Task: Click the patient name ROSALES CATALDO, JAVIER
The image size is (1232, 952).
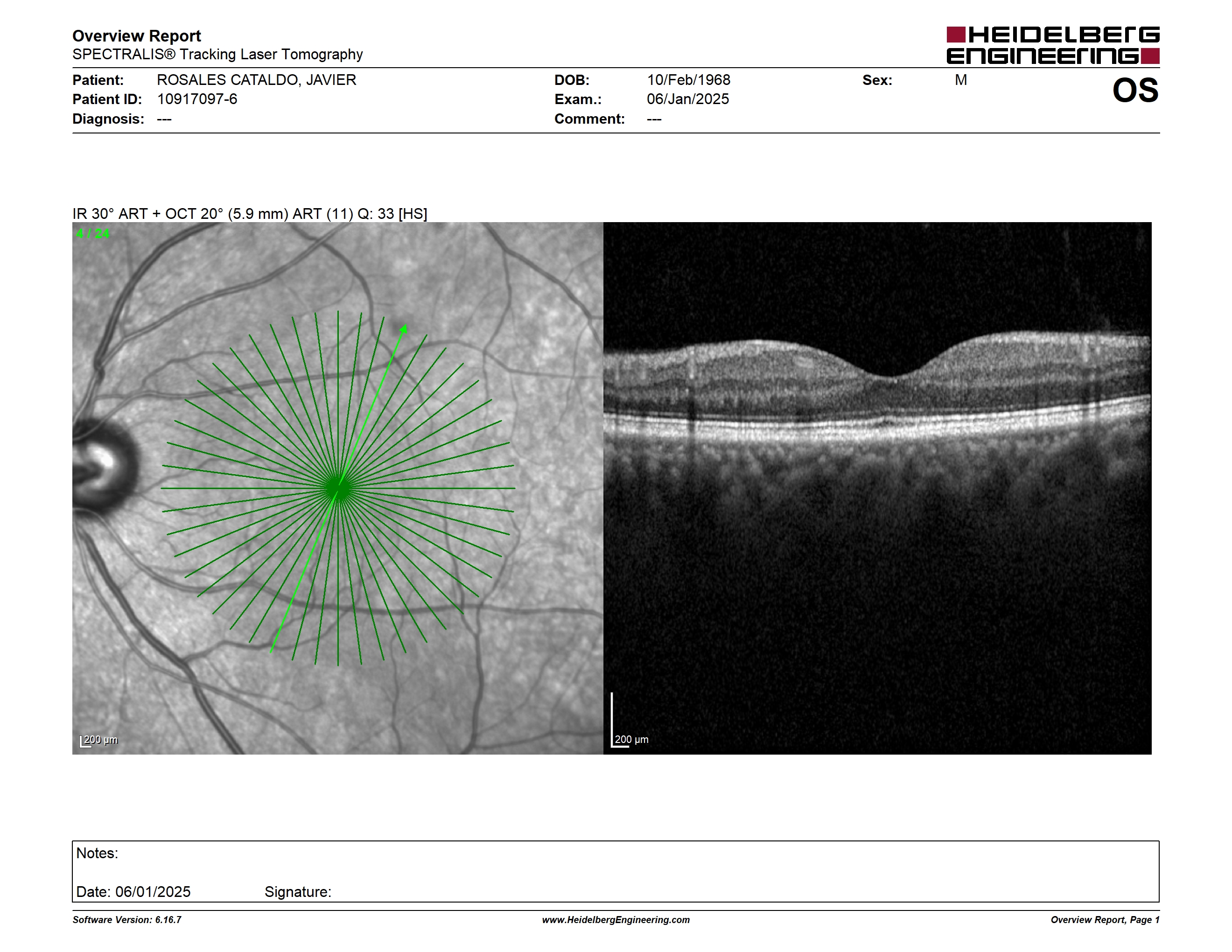Action: coord(256,80)
